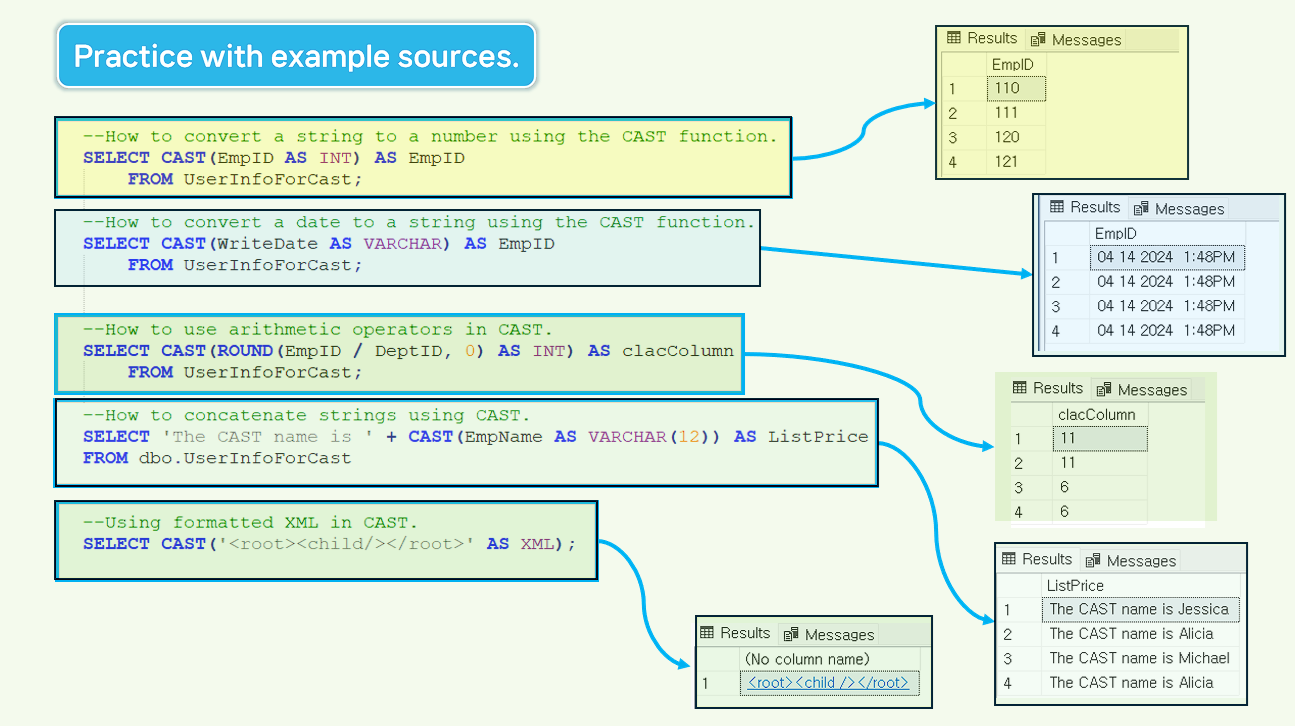Select fourth-row 'The CAST name is Alicia' cell
The height and width of the screenshot is (726, 1295).
[1140, 683]
